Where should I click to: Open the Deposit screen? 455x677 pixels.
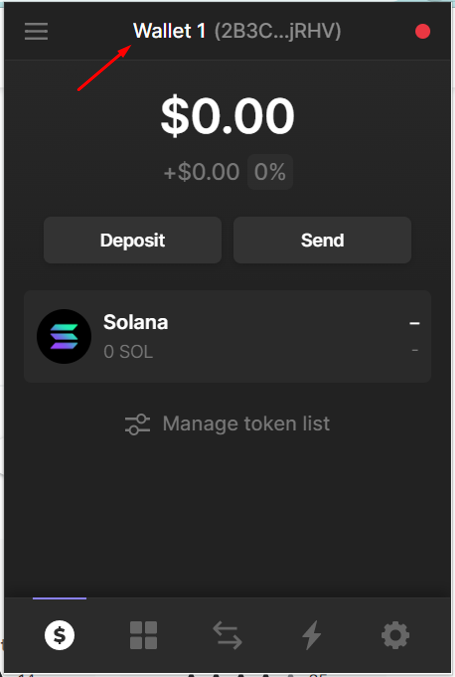(x=133, y=240)
